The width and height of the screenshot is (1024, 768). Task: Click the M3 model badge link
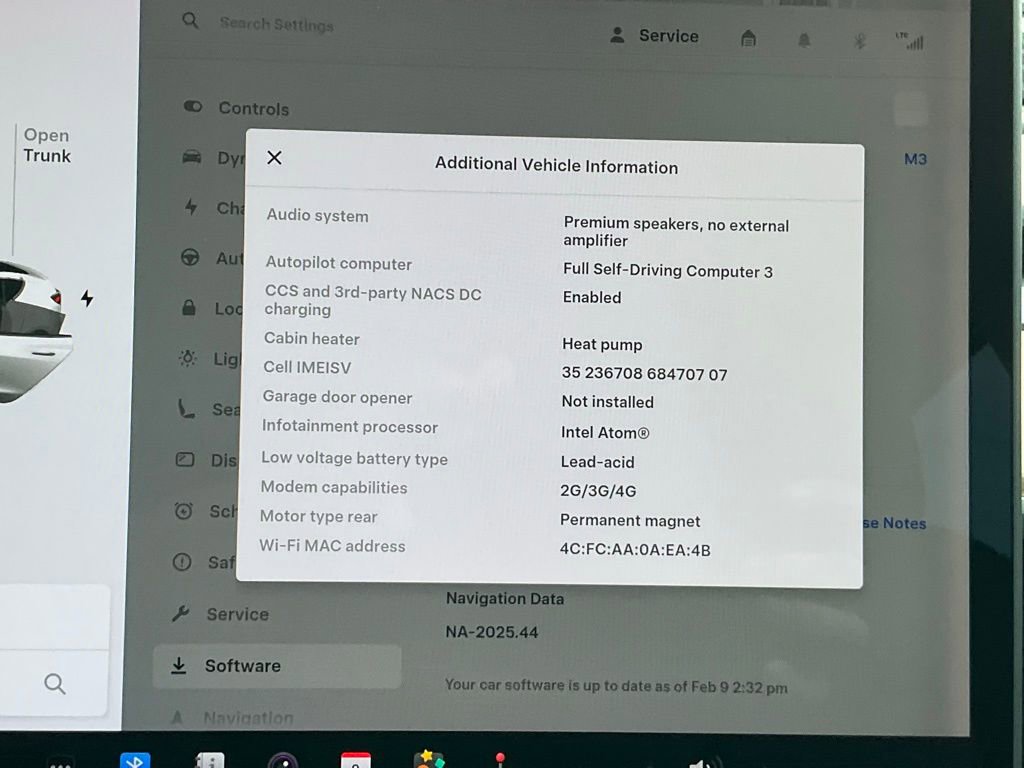(915, 159)
